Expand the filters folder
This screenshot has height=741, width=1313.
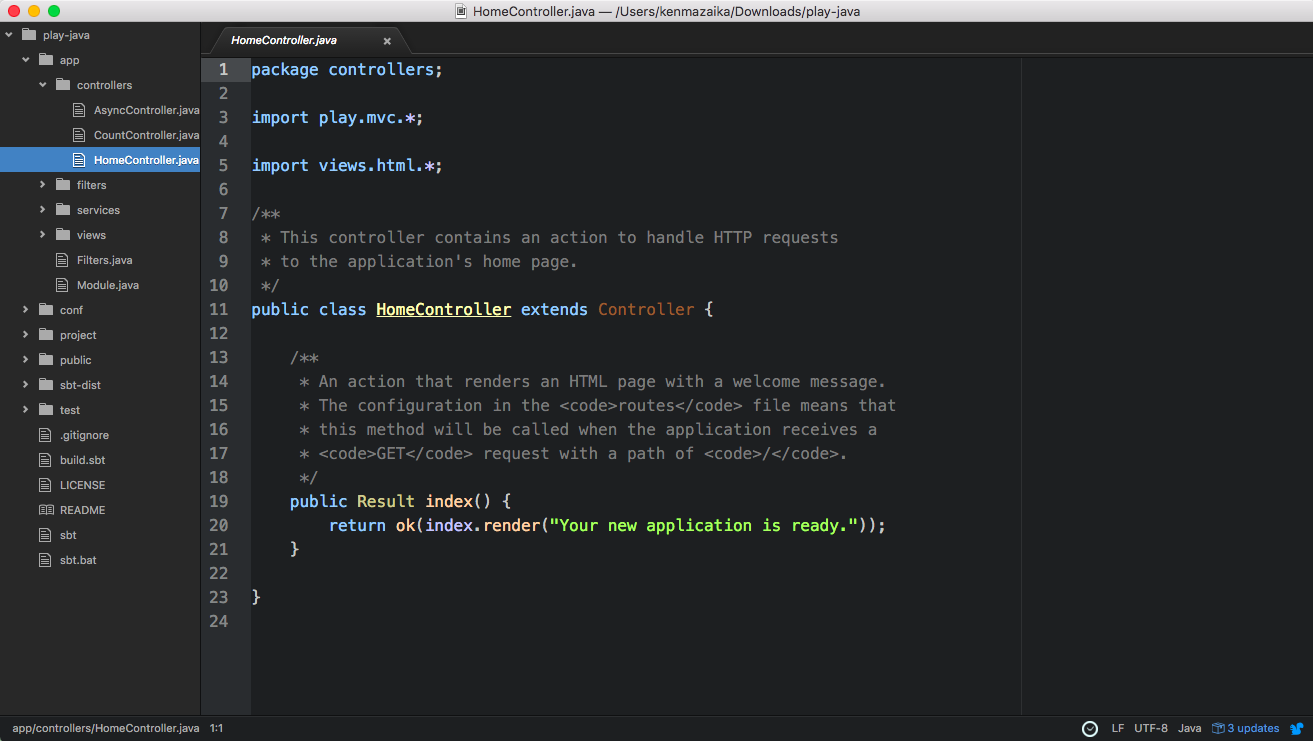coord(43,185)
